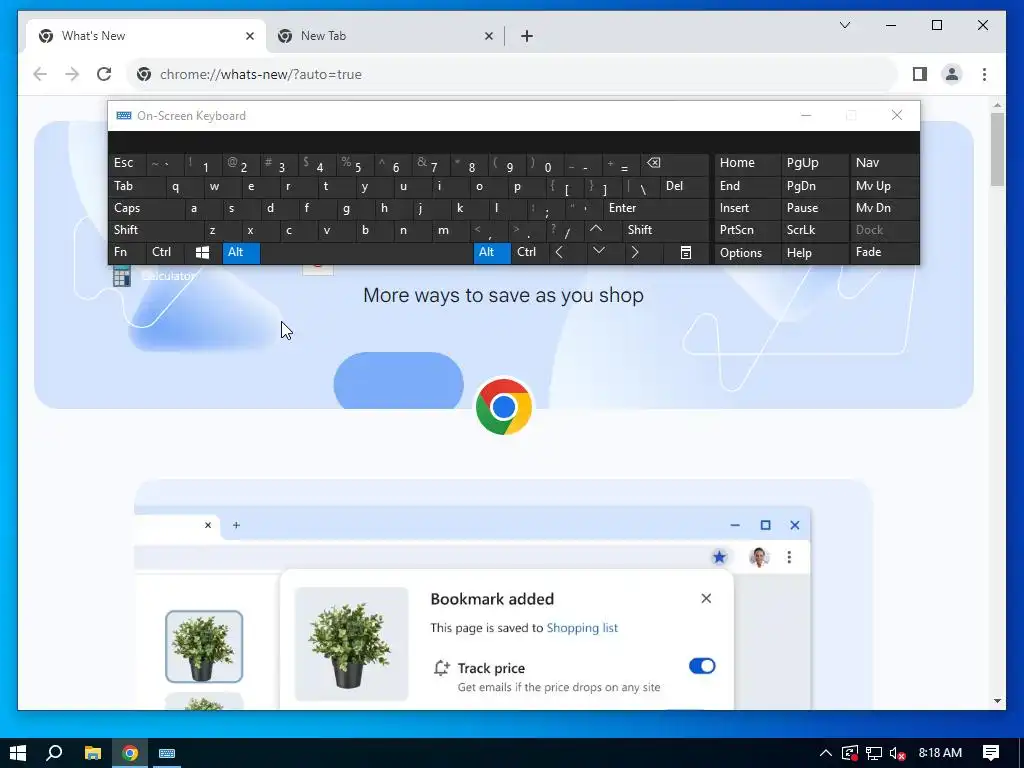The image size is (1024, 768).
Task: Open the Shopping list link
Action: (582, 628)
